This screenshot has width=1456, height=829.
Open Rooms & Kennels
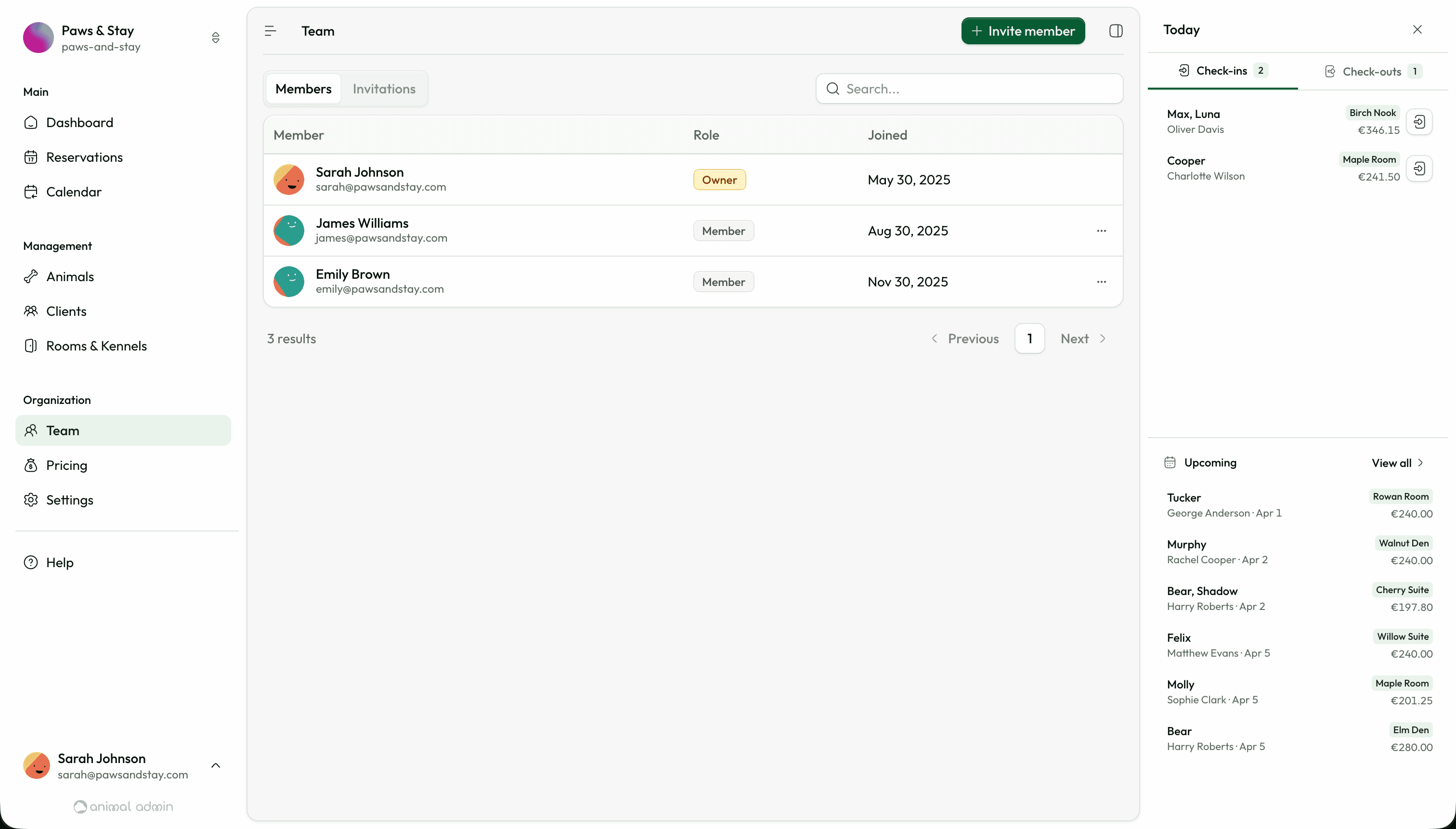97,346
